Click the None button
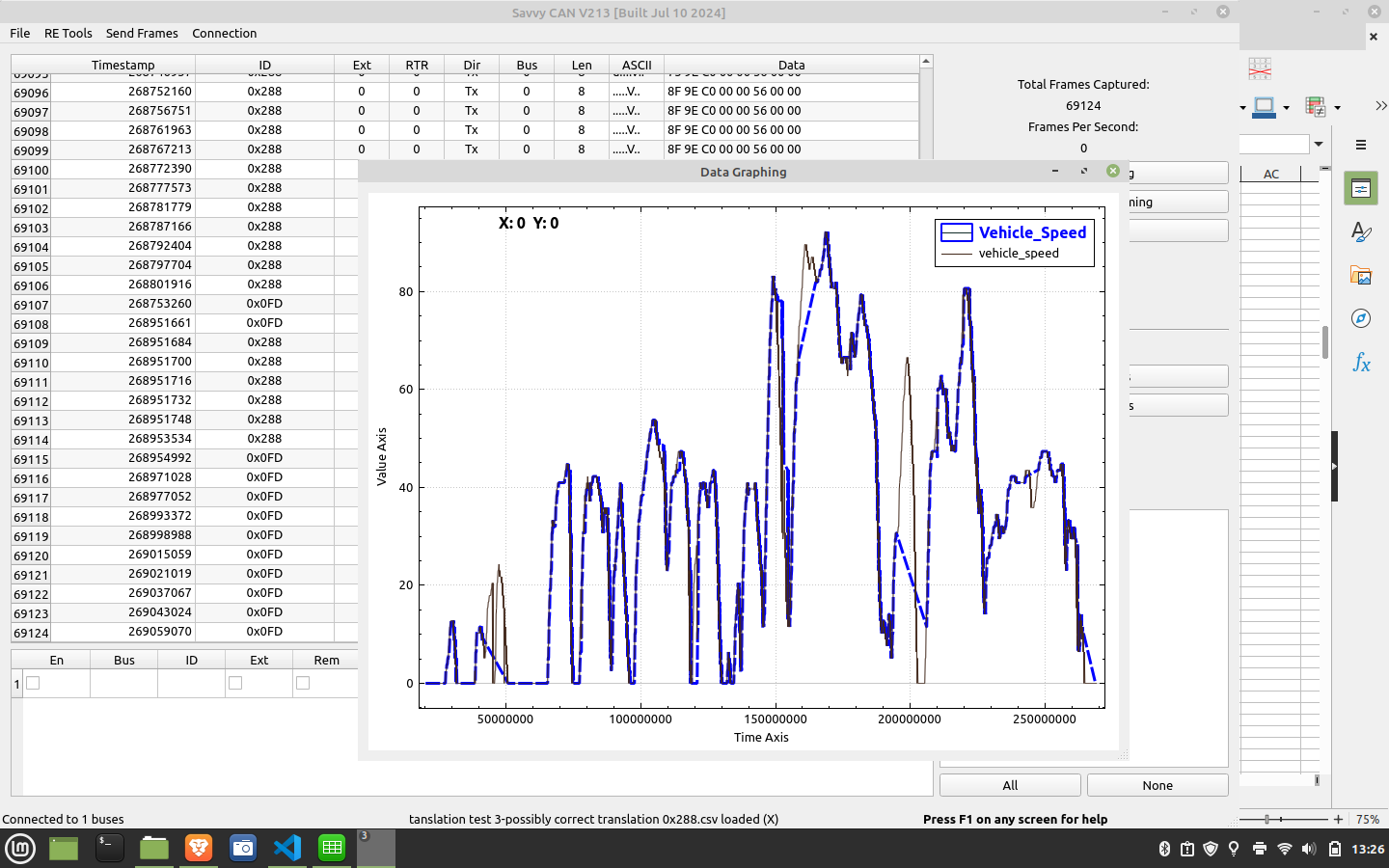The width and height of the screenshot is (1389, 868). [x=1157, y=785]
